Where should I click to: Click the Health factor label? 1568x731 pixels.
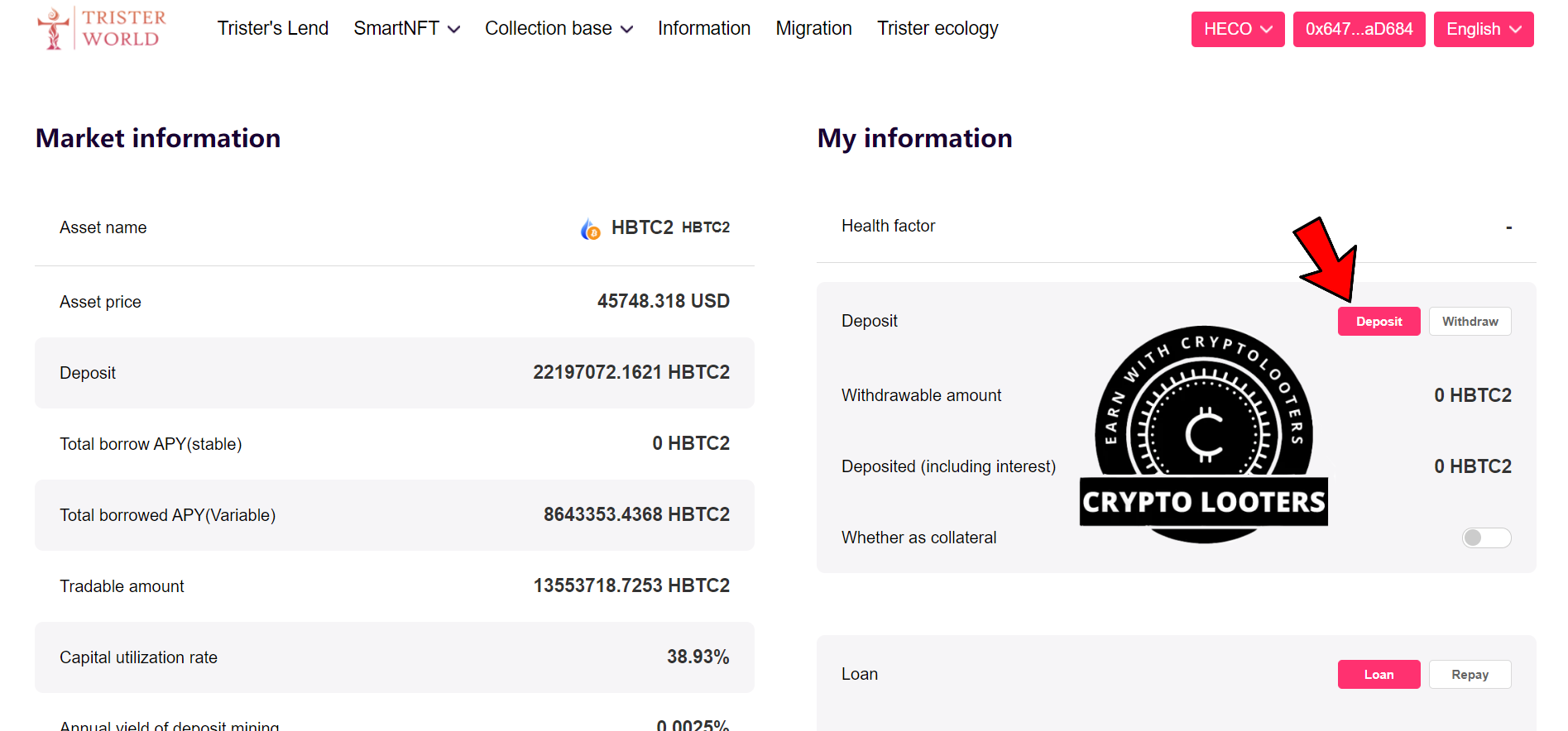tap(888, 226)
